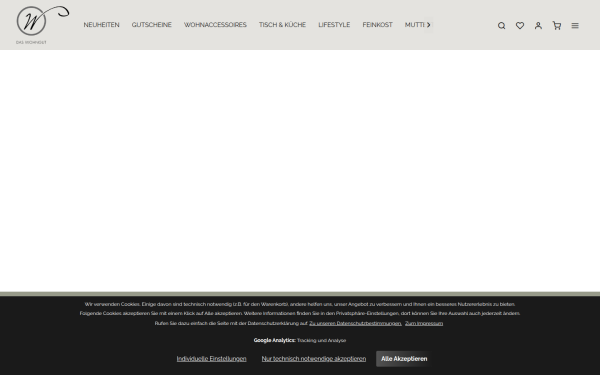Open the Feinkost category
The image size is (600, 375).
click(377, 25)
